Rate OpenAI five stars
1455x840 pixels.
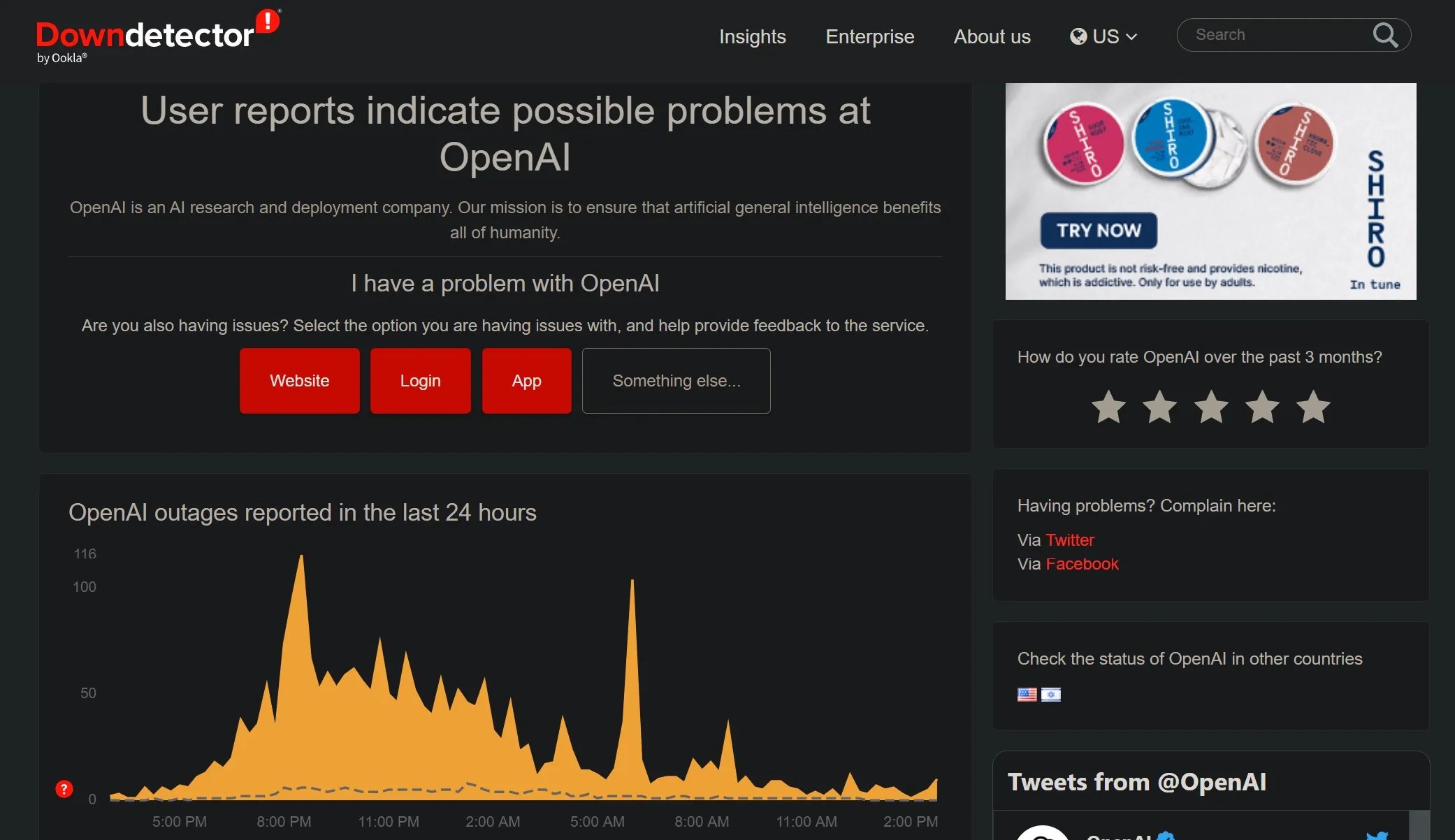(x=1313, y=407)
